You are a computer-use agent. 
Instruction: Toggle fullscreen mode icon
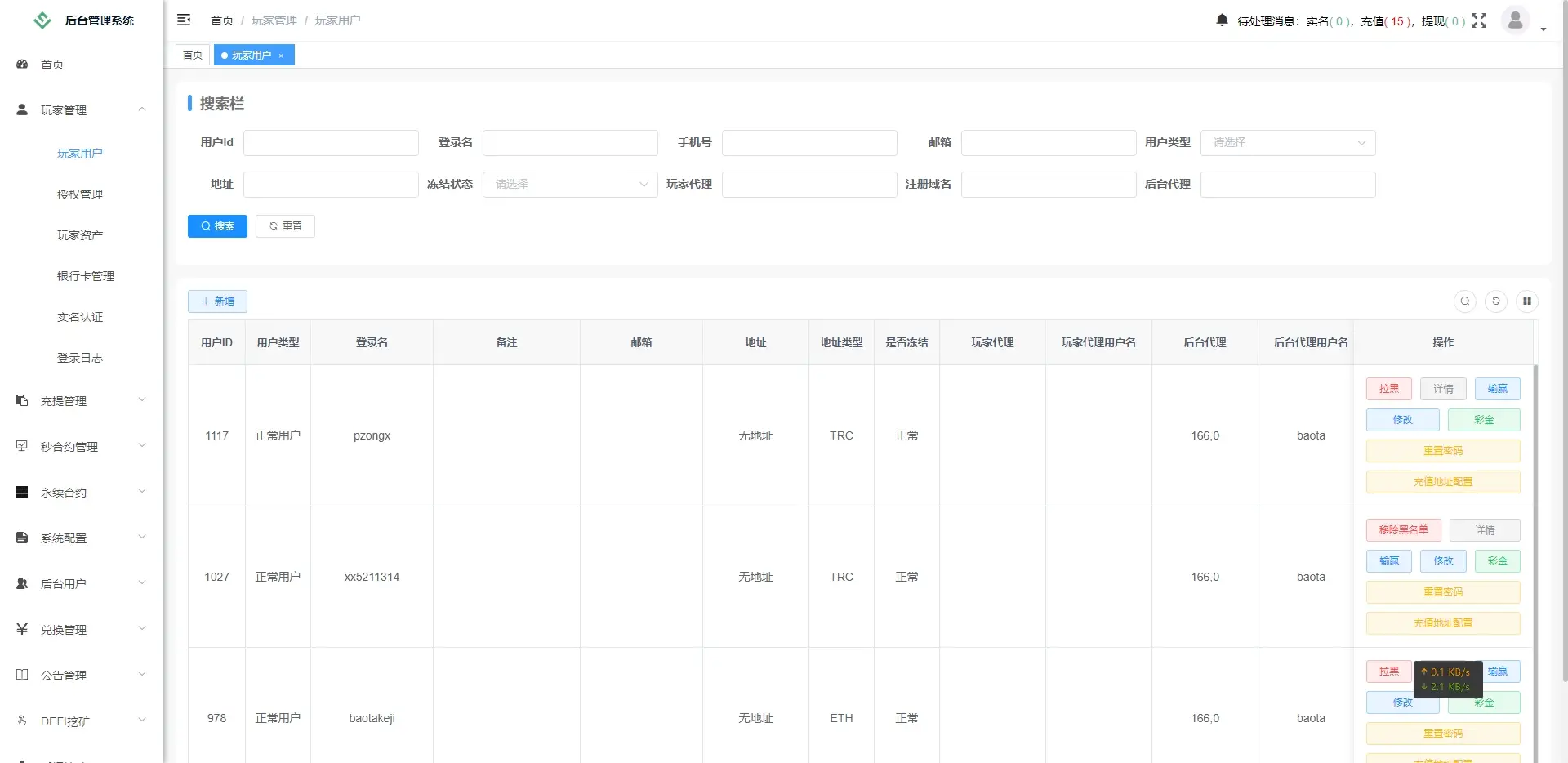(1479, 20)
